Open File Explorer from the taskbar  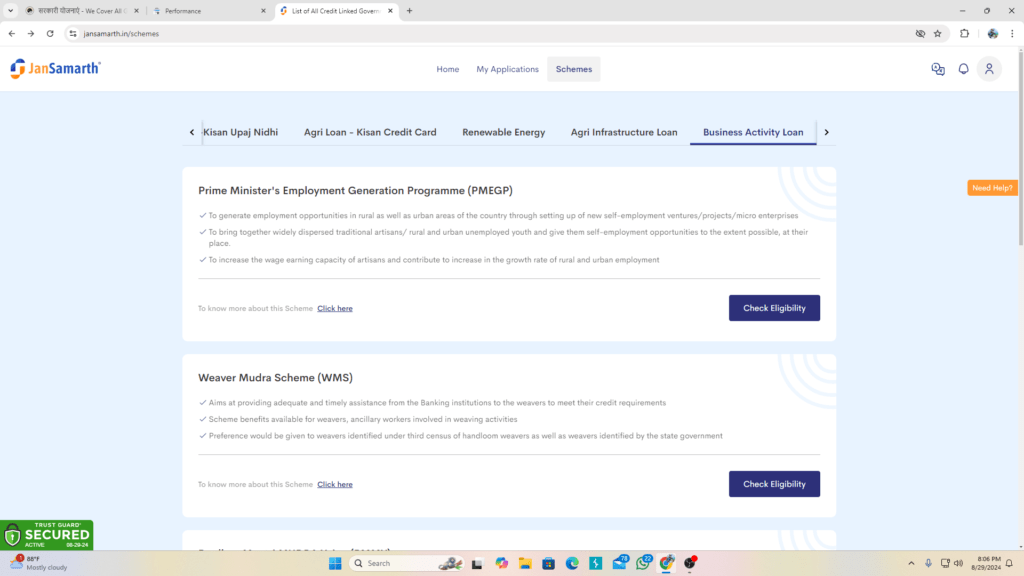coord(525,563)
